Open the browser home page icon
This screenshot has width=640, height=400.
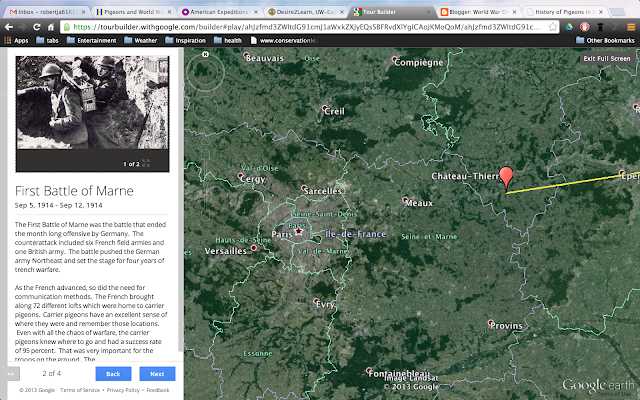(51, 27)
